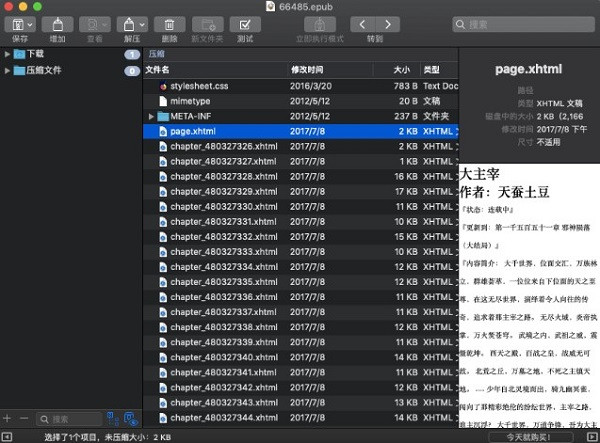Click the Delete trash toolbar icon
600x443 pixels.
pyautogui.click(x=169, y=25)
